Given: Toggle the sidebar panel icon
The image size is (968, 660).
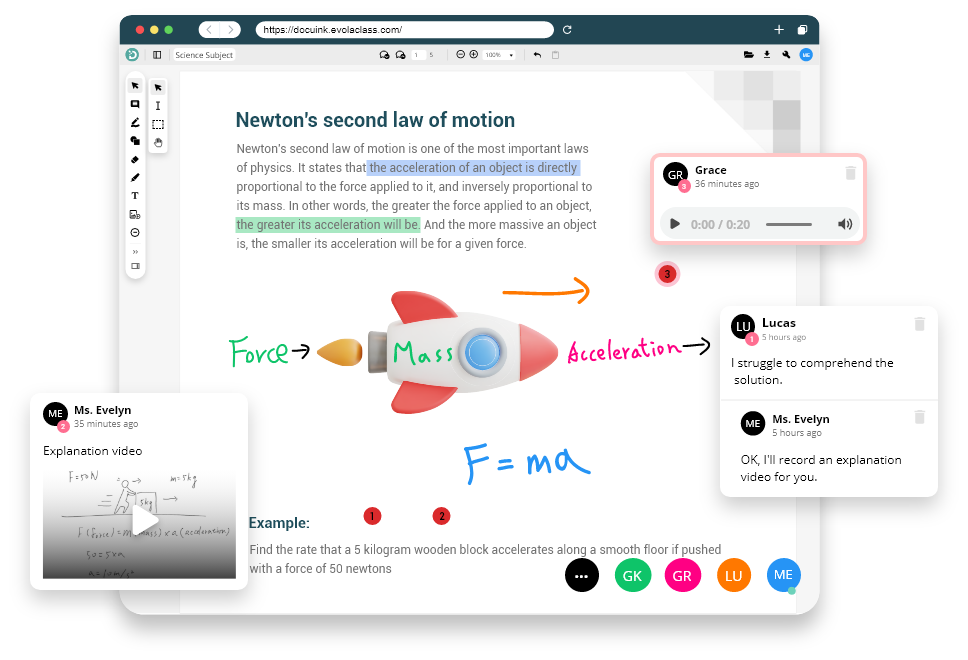Looking at the screenshot, I should pyautogui.click(x=157, y=55).
